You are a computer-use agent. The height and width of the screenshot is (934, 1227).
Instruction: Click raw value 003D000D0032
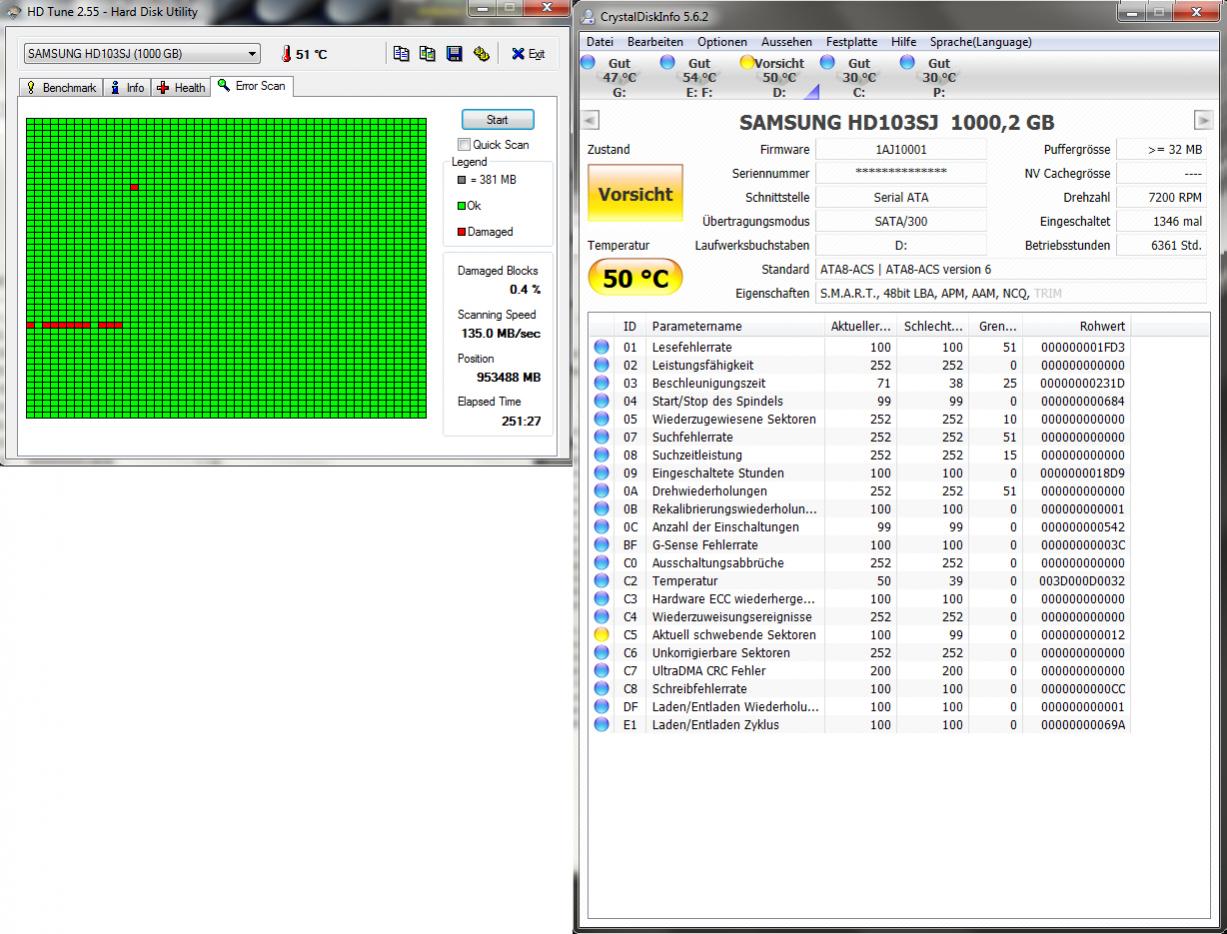[1082, 581]
